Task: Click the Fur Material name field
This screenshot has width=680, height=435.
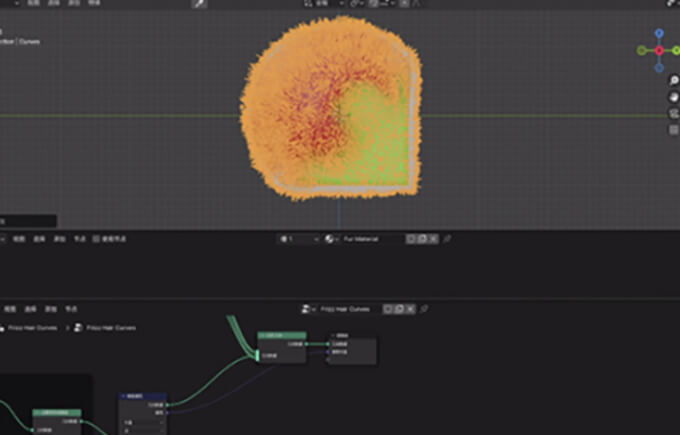Action: click(372, 239)
